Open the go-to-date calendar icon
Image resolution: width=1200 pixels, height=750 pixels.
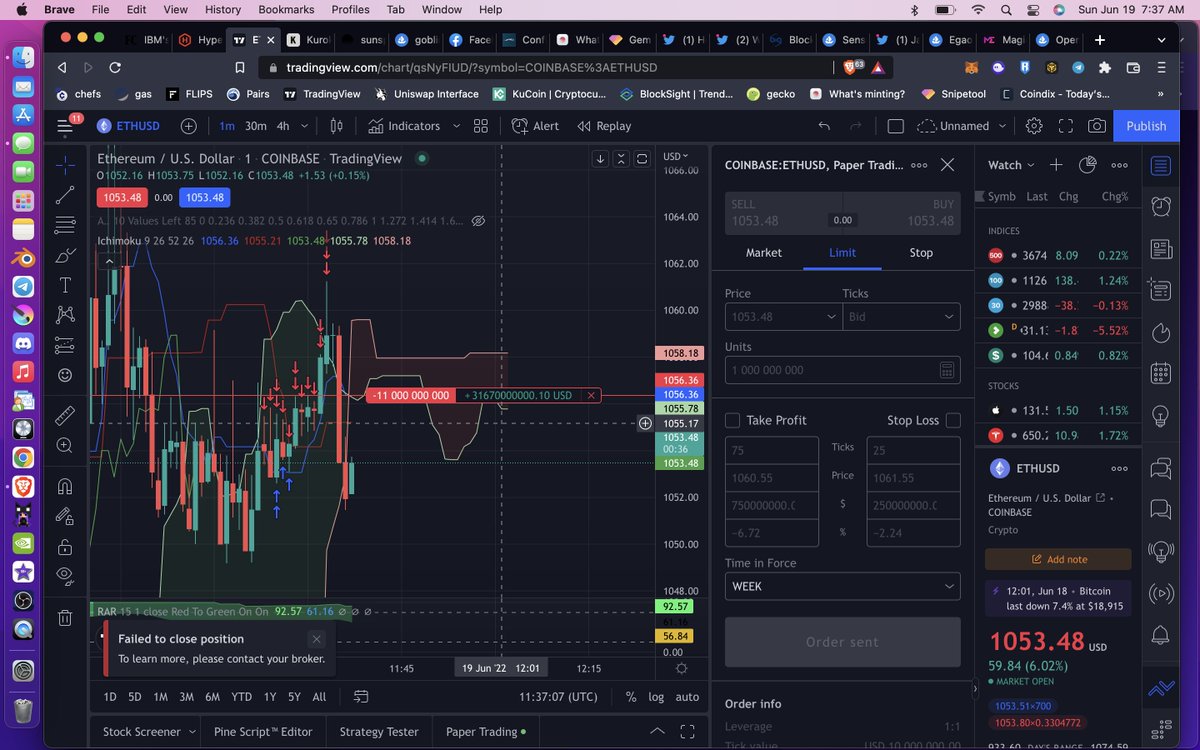(x=361, y=697)
